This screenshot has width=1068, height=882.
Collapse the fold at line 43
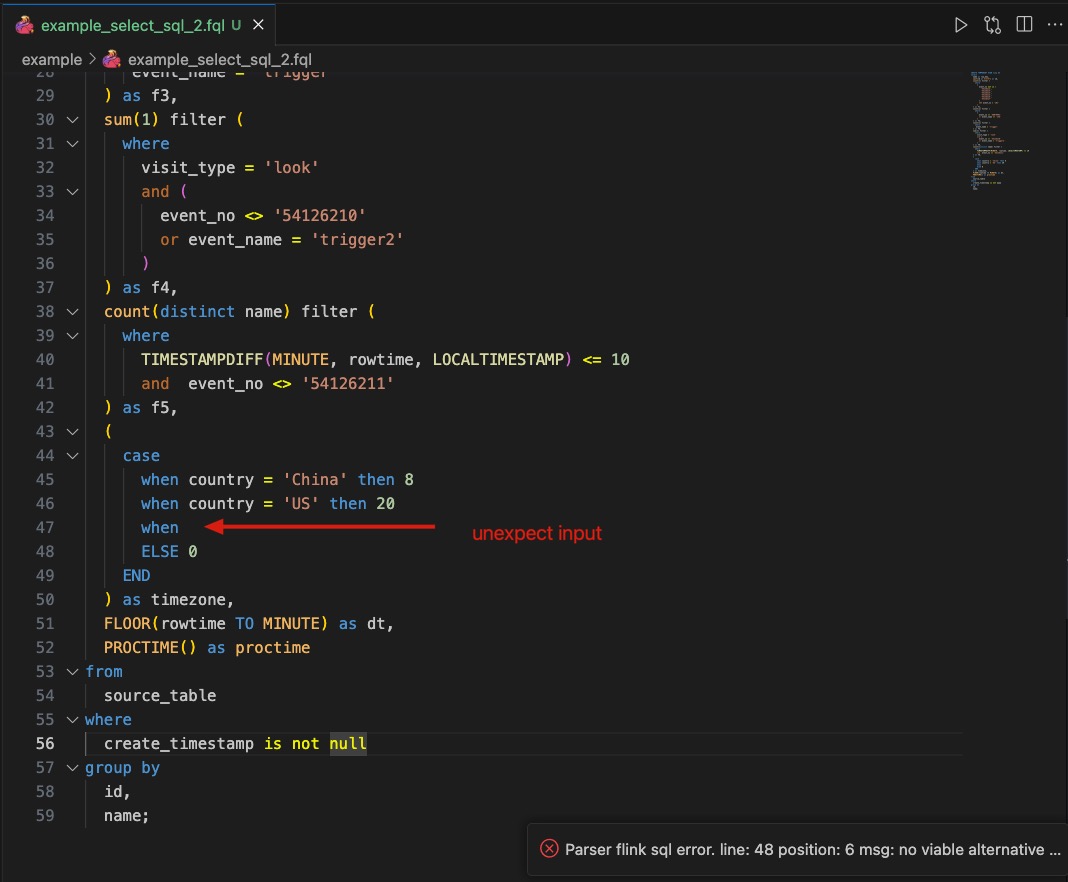click(72, 432)
